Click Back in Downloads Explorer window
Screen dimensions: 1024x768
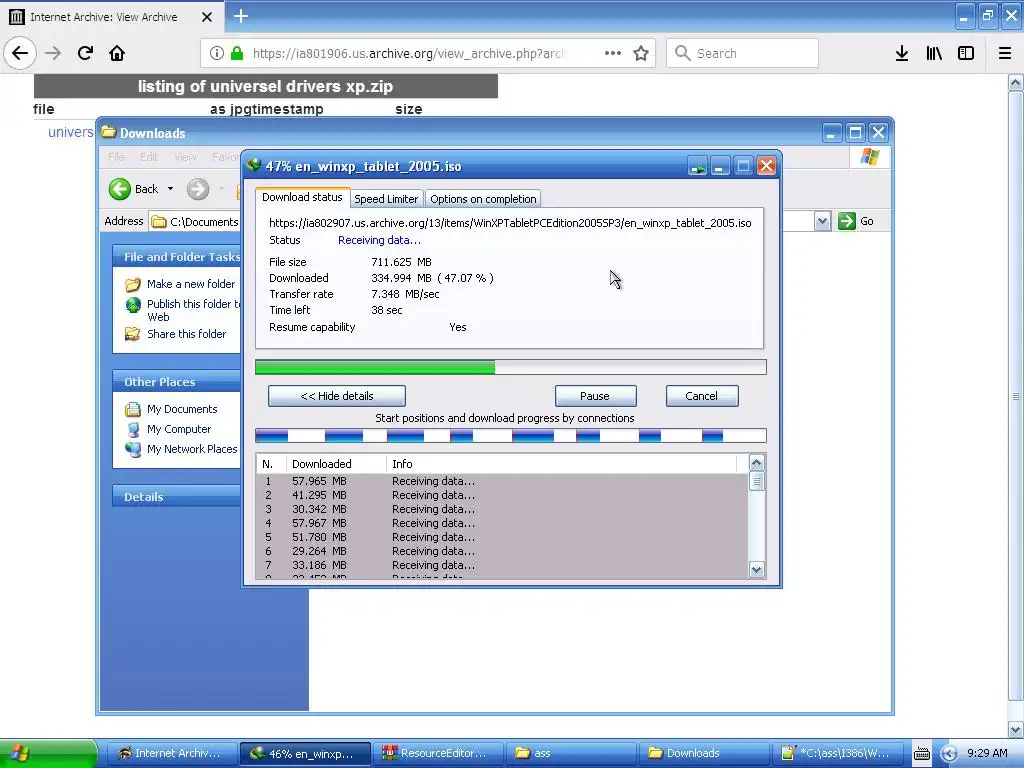(x=134, y=189)
